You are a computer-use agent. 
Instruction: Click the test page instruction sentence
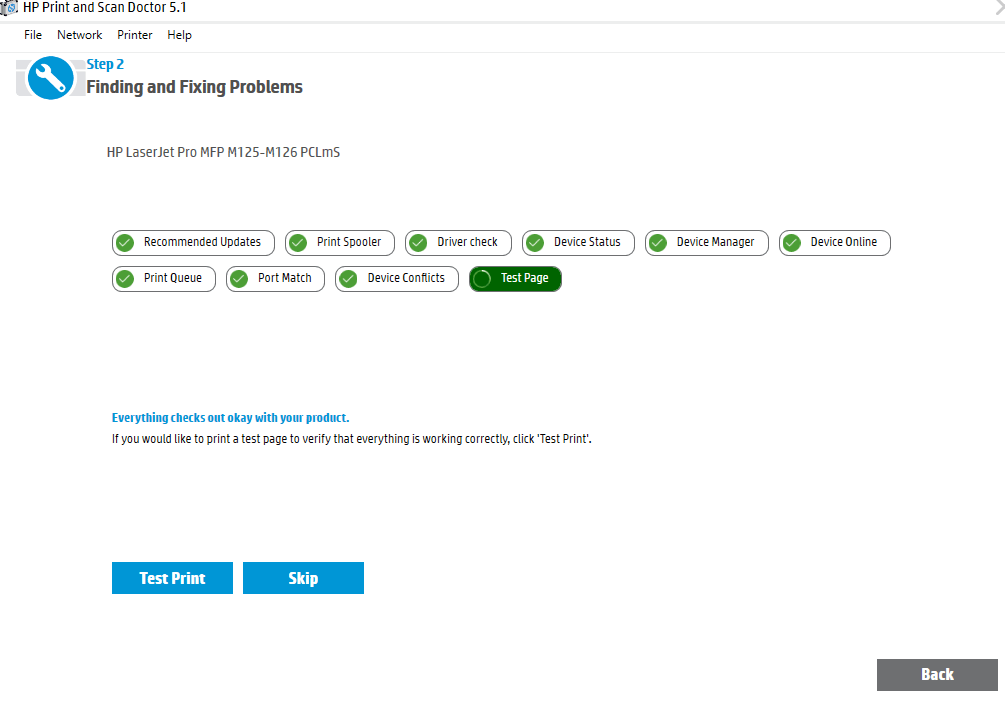(x=351, y=439)
